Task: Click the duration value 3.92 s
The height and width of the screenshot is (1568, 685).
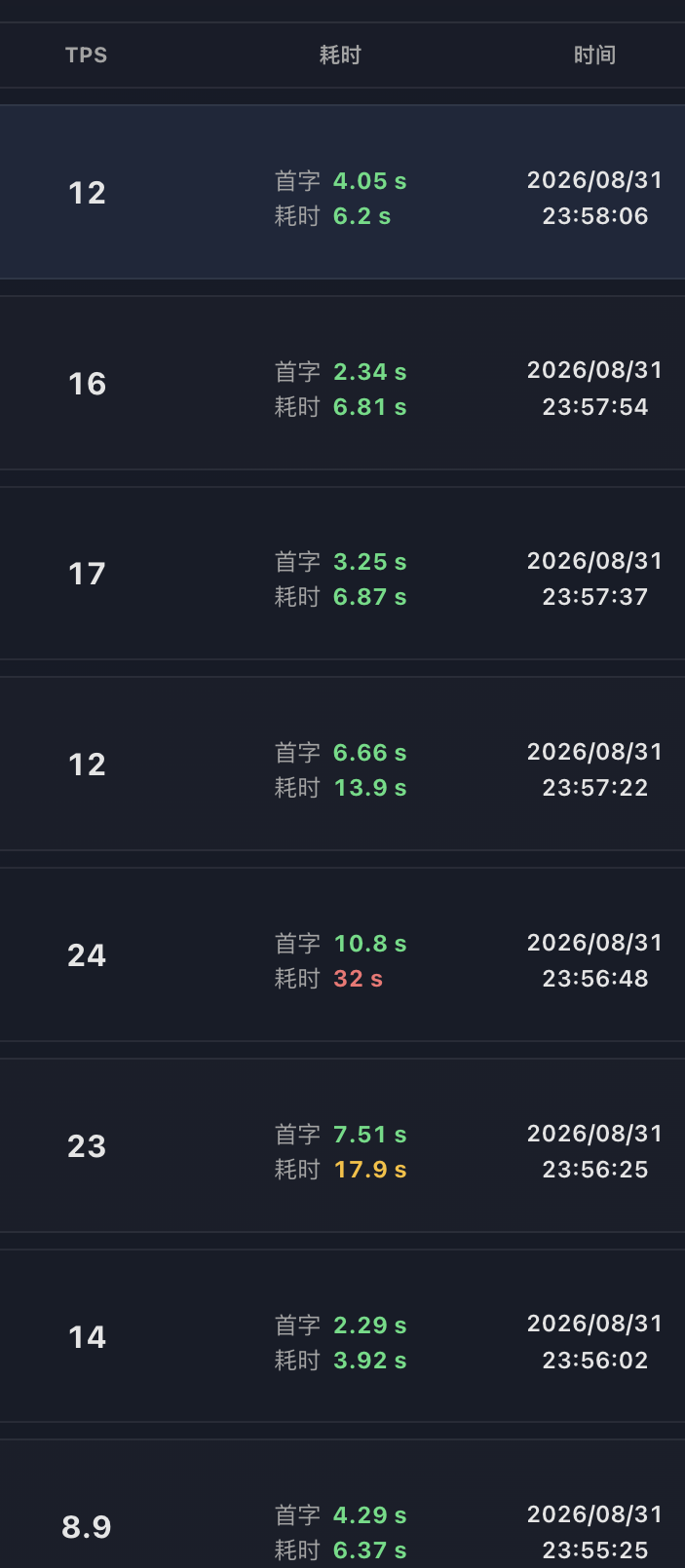Action: tap(369, 1361)
